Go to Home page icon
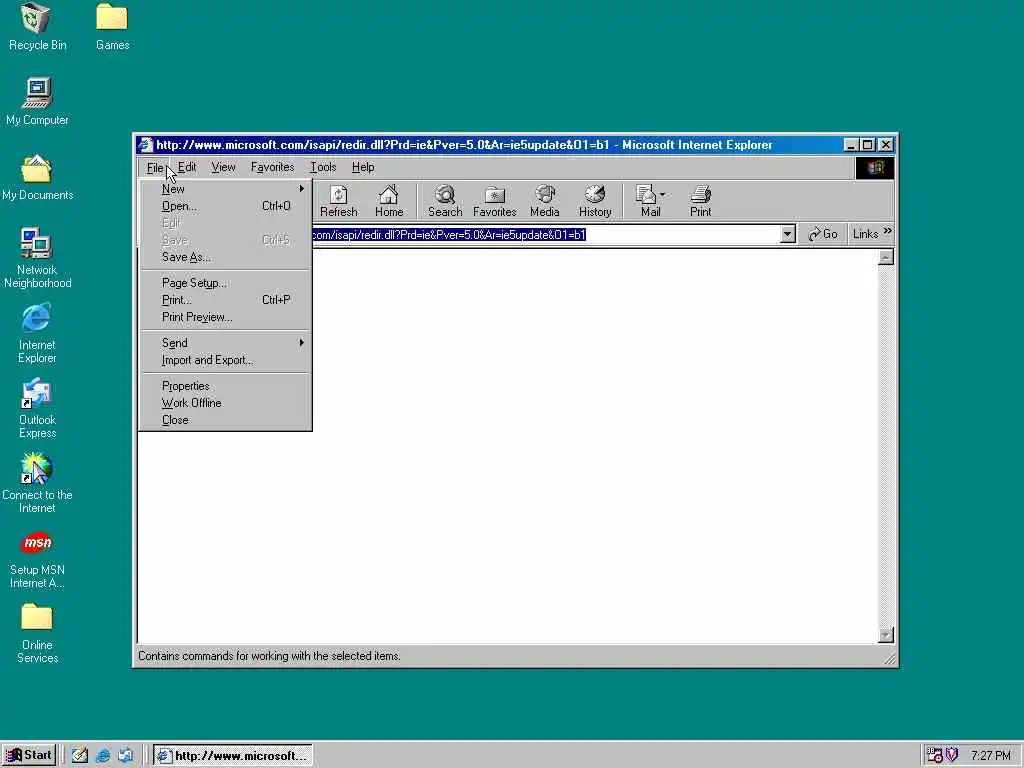This screenshot has width=1024, height=768. click(389, 200)
